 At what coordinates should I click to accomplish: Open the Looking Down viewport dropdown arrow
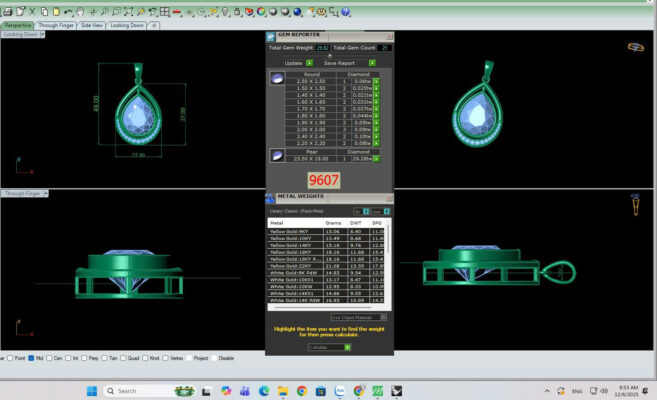coord(42,34)
